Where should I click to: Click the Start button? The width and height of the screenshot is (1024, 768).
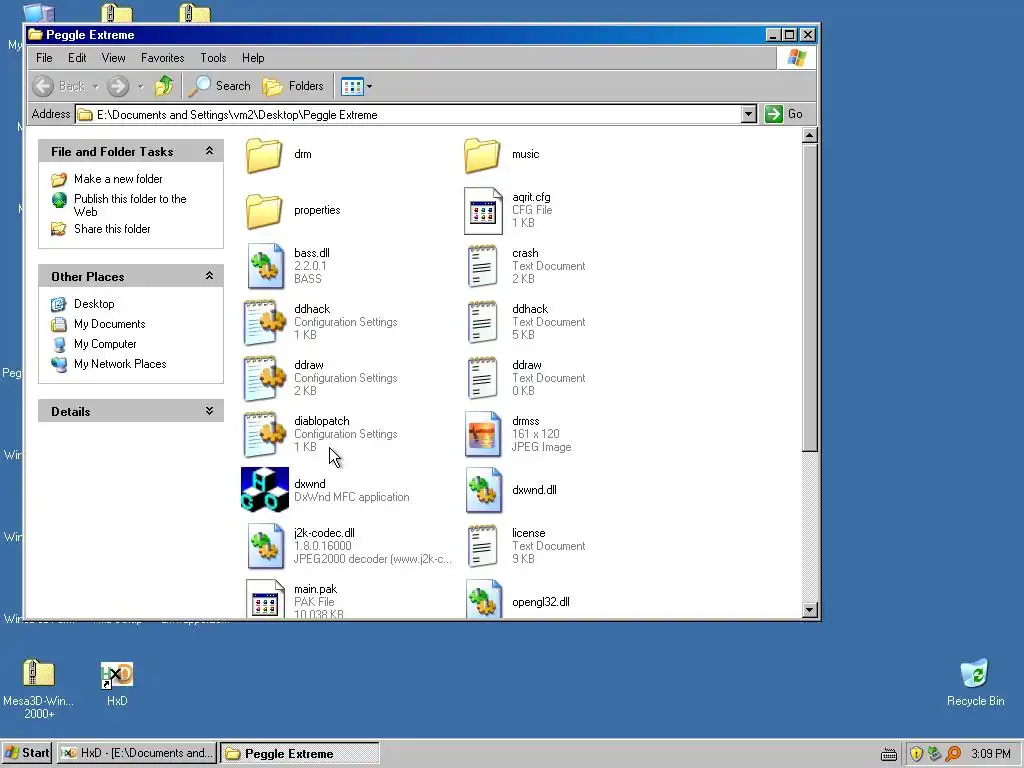point(27,753)
